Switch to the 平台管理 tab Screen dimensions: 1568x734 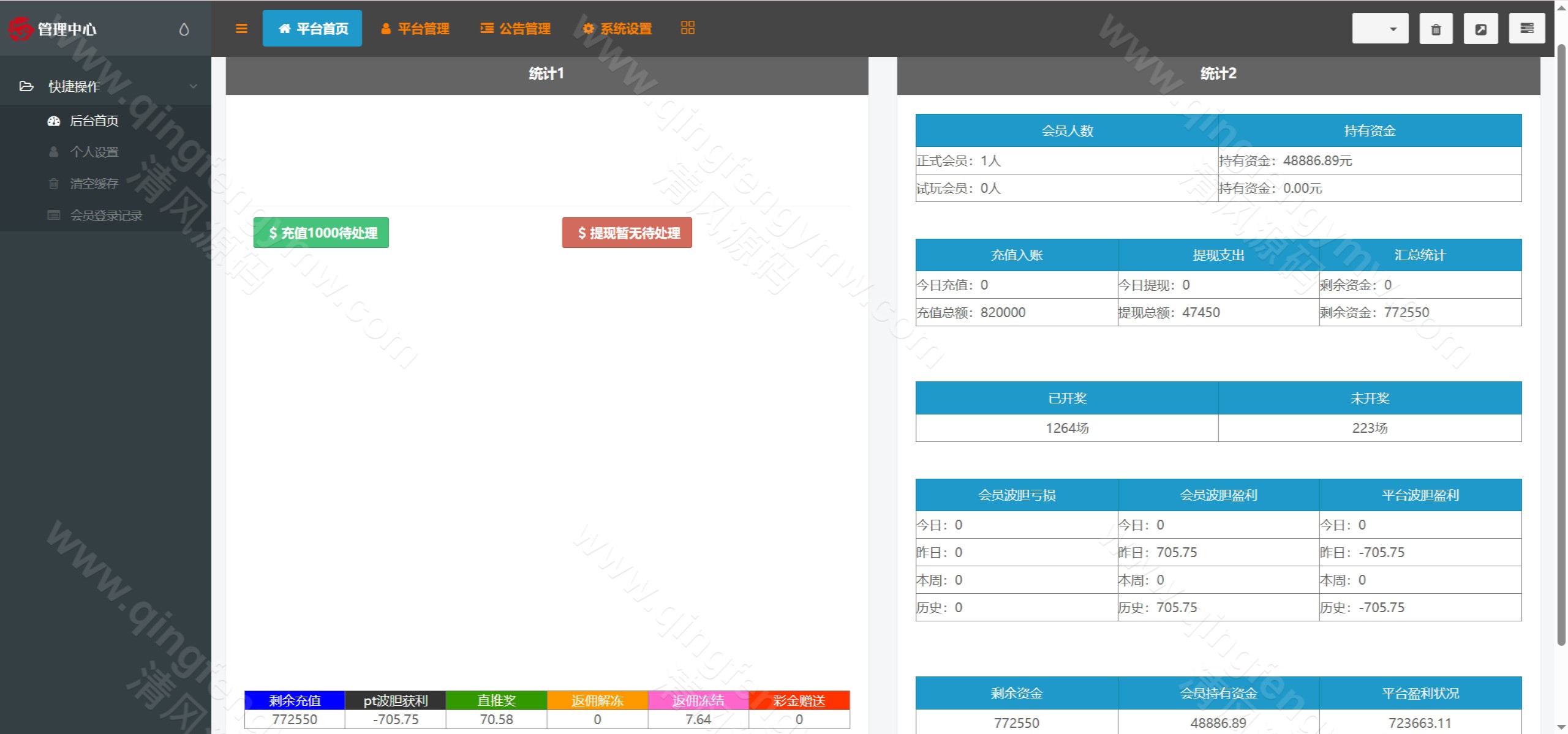coord(415,28)
